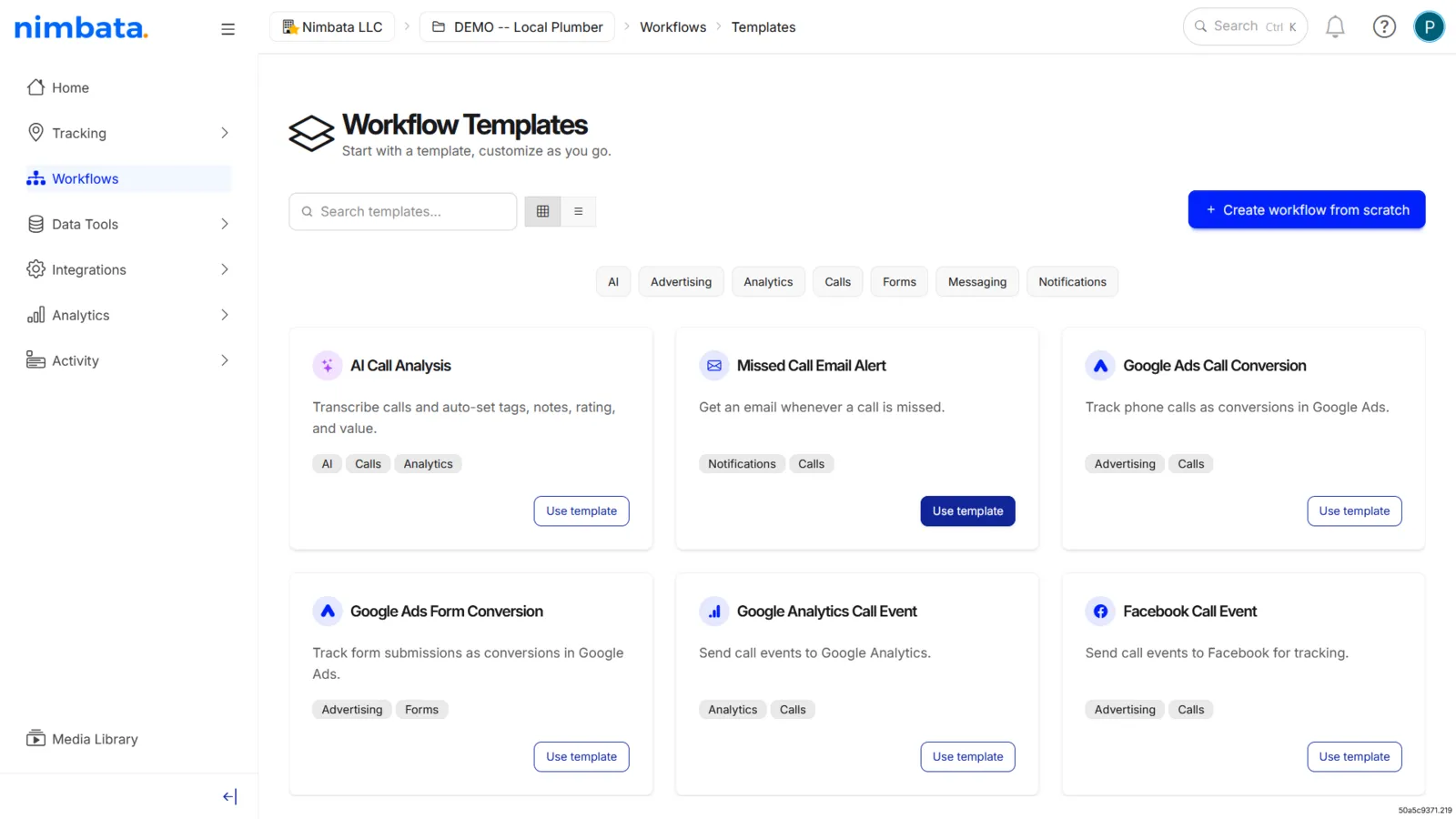Click the DEMO folder icon in breadcrumb
This screenshot has width=1456, height=819.
439,27
